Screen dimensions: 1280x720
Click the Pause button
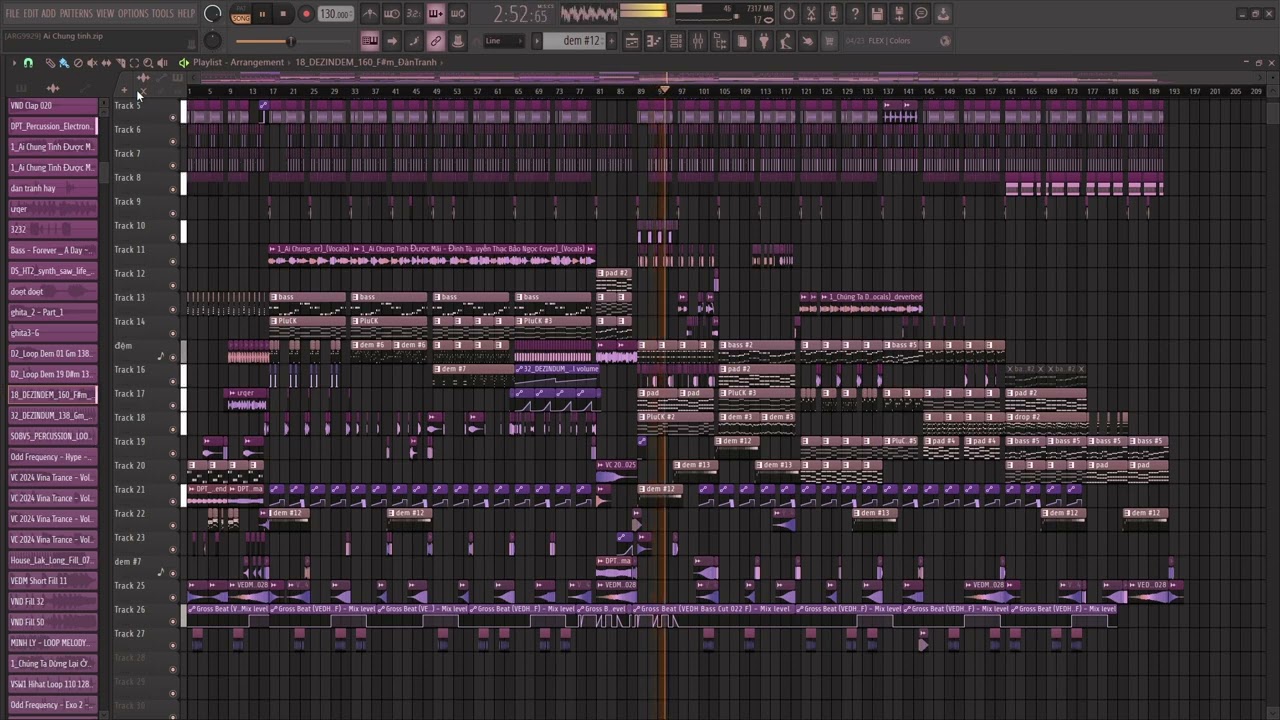pos(262,14)
